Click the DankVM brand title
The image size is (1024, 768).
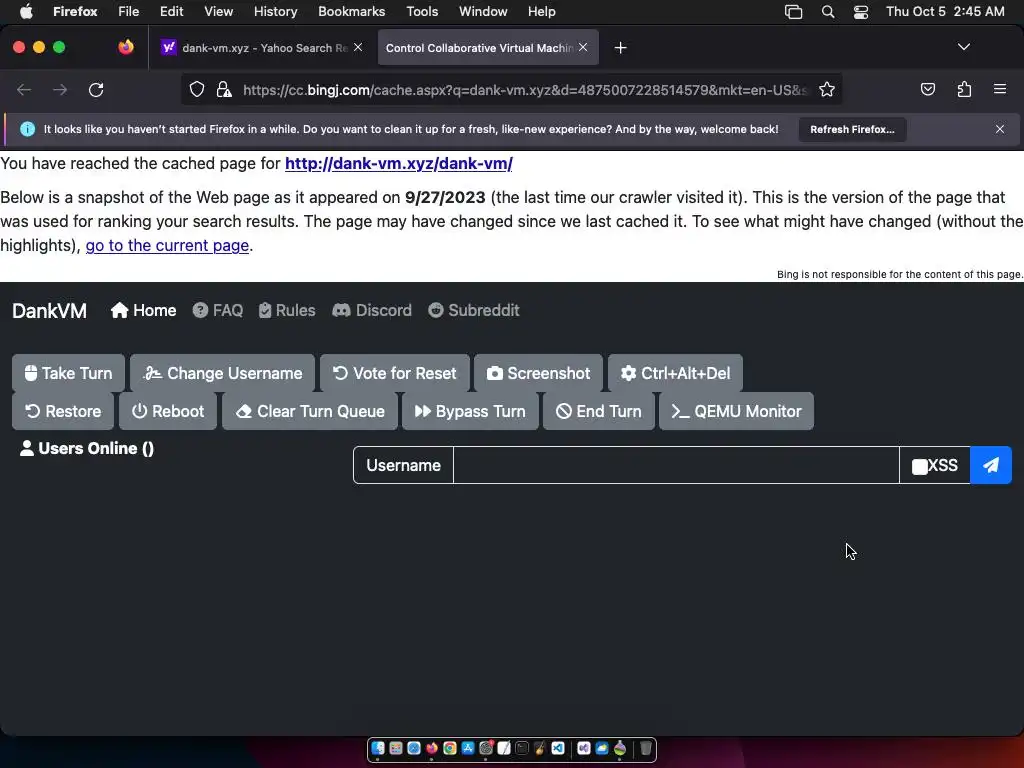(49, 310)
